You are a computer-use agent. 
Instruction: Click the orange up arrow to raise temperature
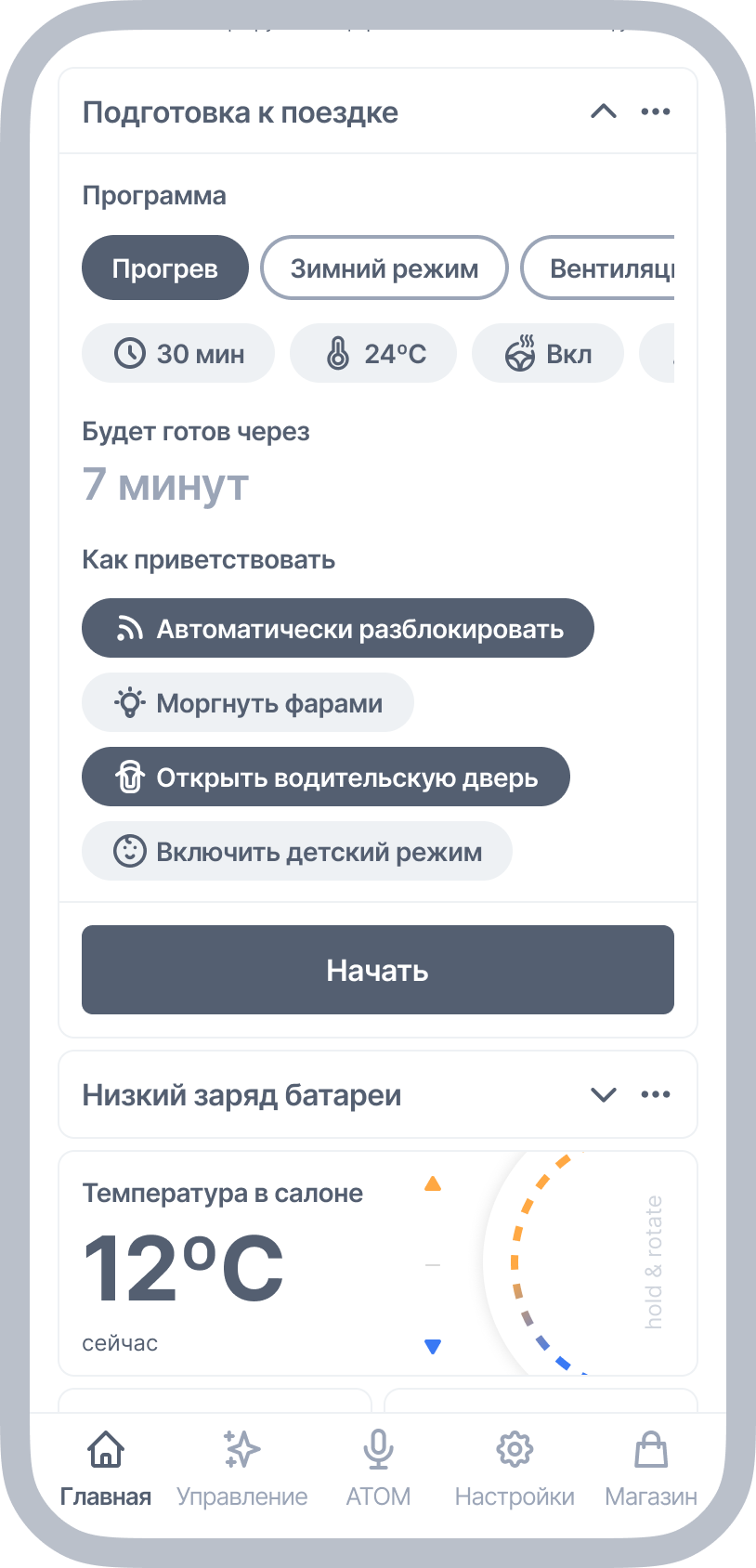coord(433,1183)
